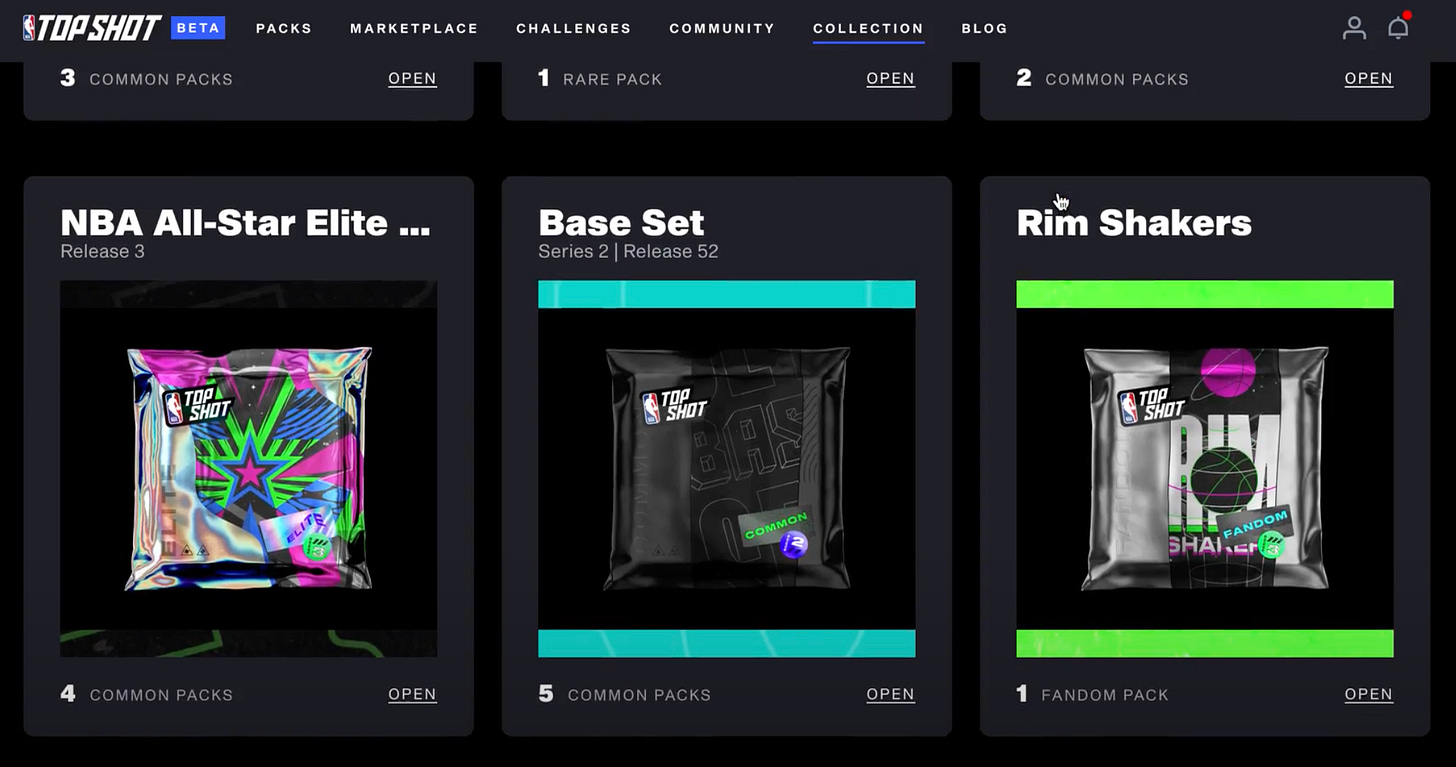Open the 2 common packs row
Image resolution: width=1456 pixels, height=767 pixels.
click(x=1368, y=79)
